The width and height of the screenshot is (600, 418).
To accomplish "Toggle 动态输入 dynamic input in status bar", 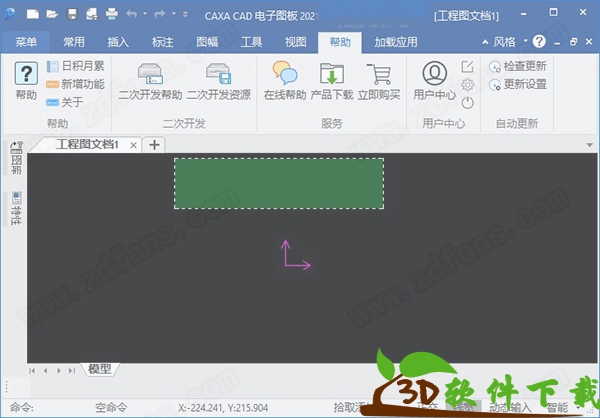I will pos(511,408).
